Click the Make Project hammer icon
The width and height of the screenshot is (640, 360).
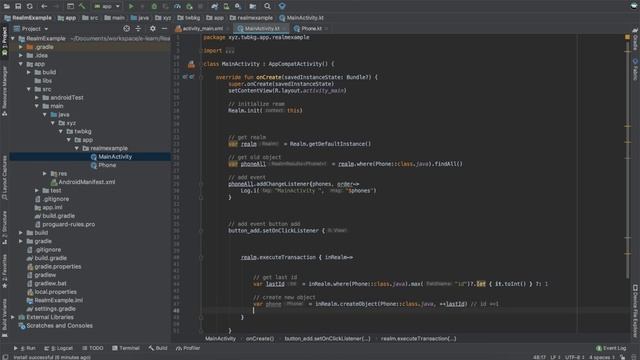[x=82, y=6]
